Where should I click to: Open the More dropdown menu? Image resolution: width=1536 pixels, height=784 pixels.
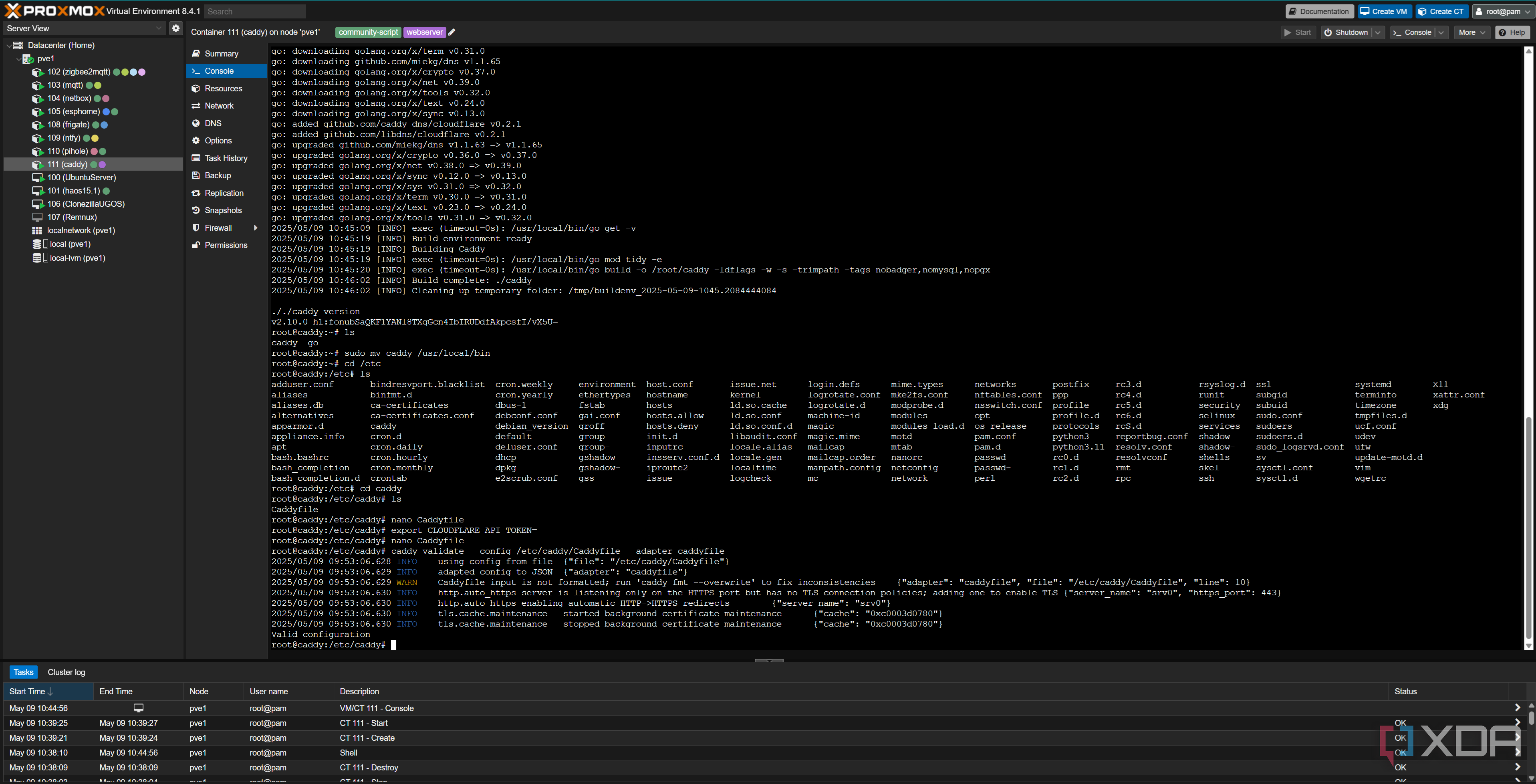(1471, 32)
